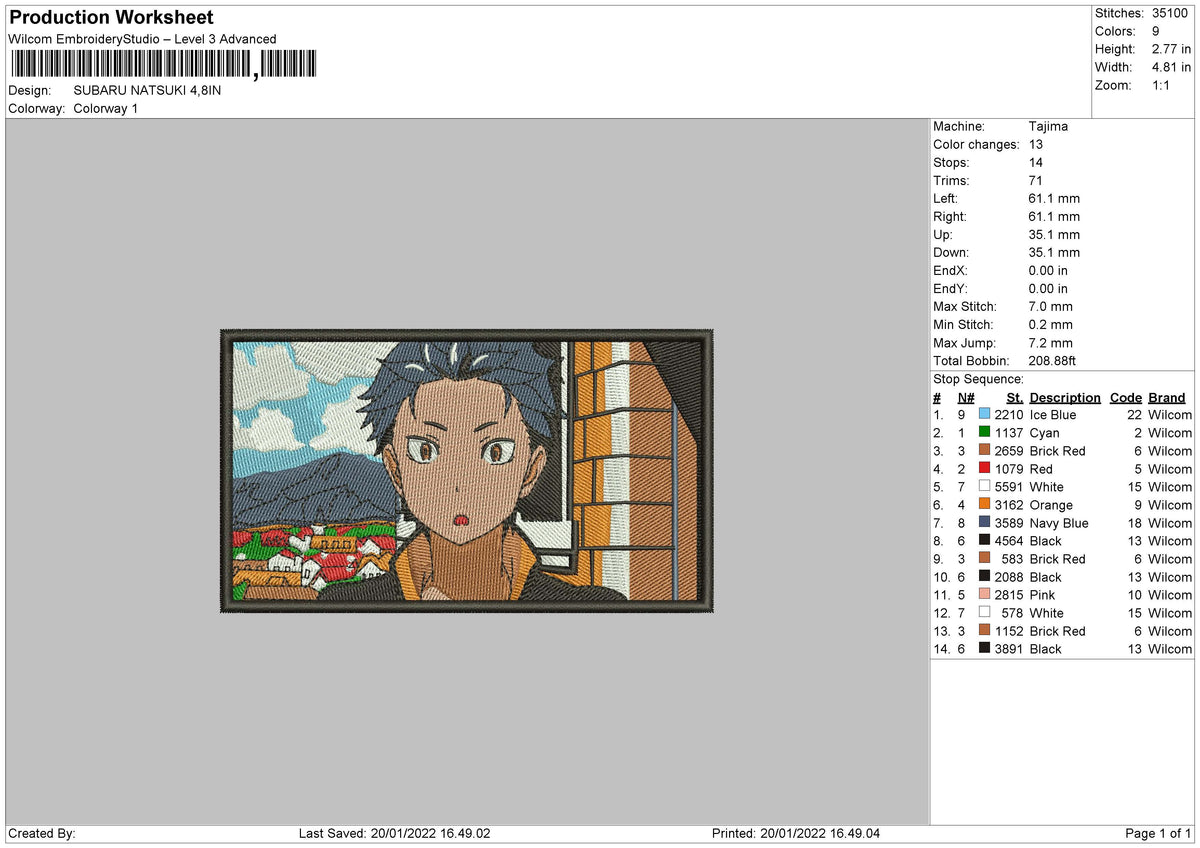Click the design name 'SUBARU NATSUKI 4,8IN'
This screenshot has height=848, width=1200.
[x=148, y=90]
